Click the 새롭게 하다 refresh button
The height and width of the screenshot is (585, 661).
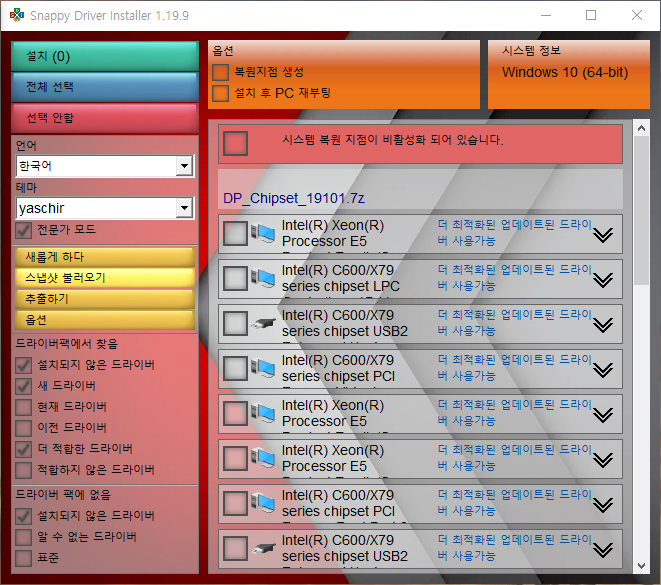[x=105, y=257]
